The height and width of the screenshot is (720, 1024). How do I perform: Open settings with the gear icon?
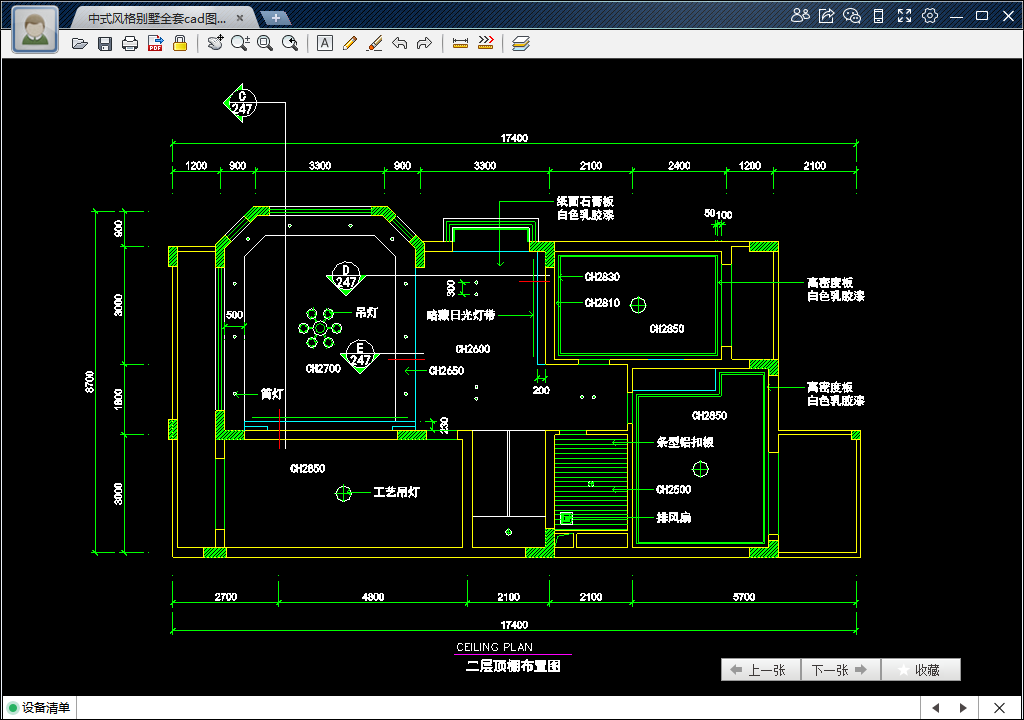(930, 16)
